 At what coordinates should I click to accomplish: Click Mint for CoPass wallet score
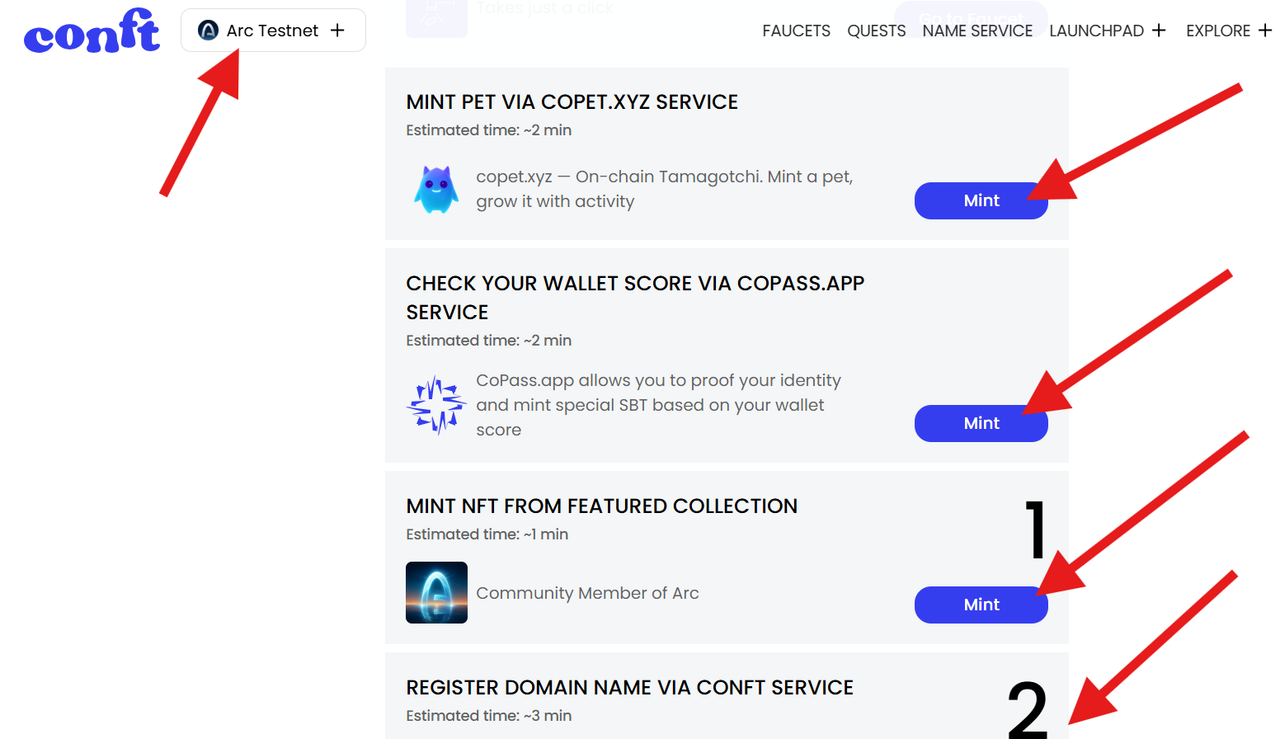(x=981, y=423)
